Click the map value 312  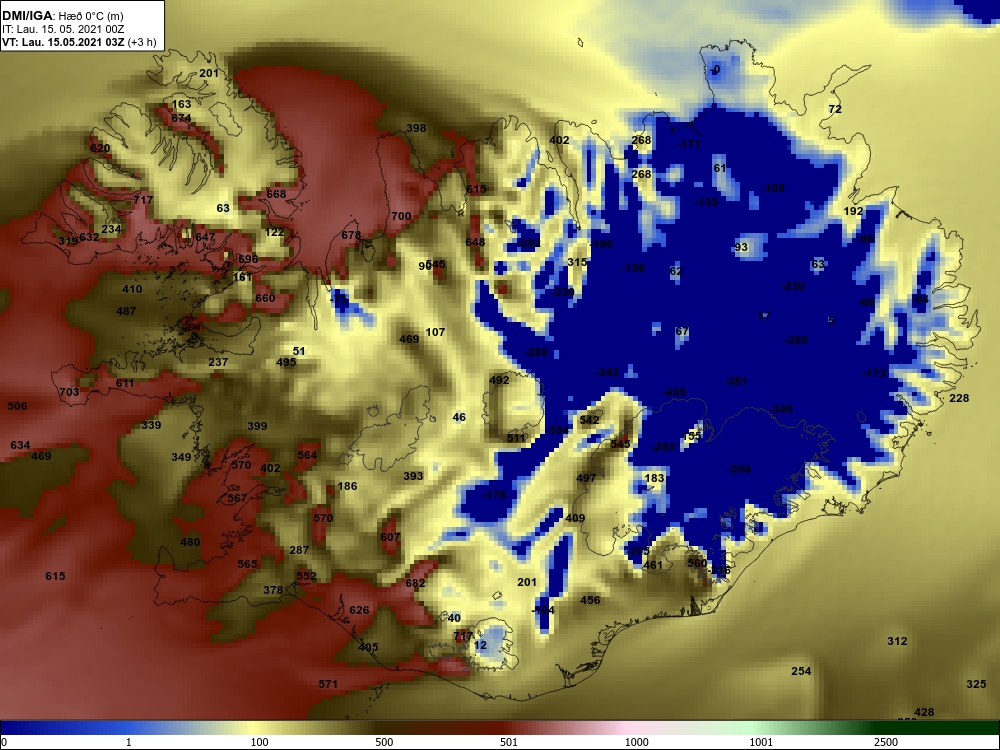(897, 641)
